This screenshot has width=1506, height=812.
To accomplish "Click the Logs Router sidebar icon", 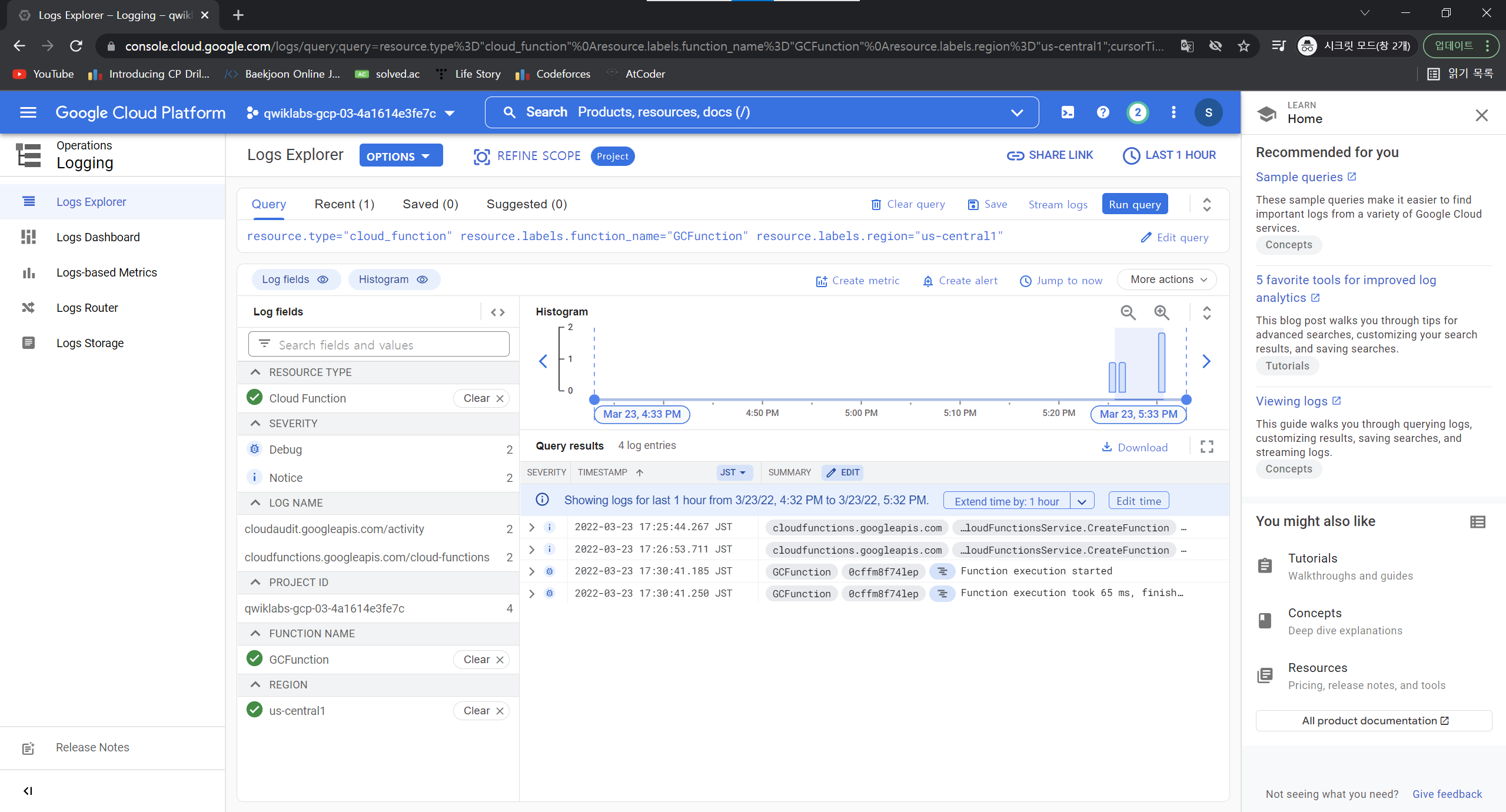I will pos(28,308).
